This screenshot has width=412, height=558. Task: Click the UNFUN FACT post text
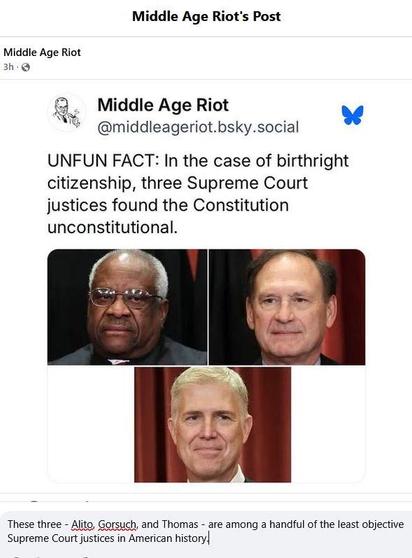click(198, 194)
